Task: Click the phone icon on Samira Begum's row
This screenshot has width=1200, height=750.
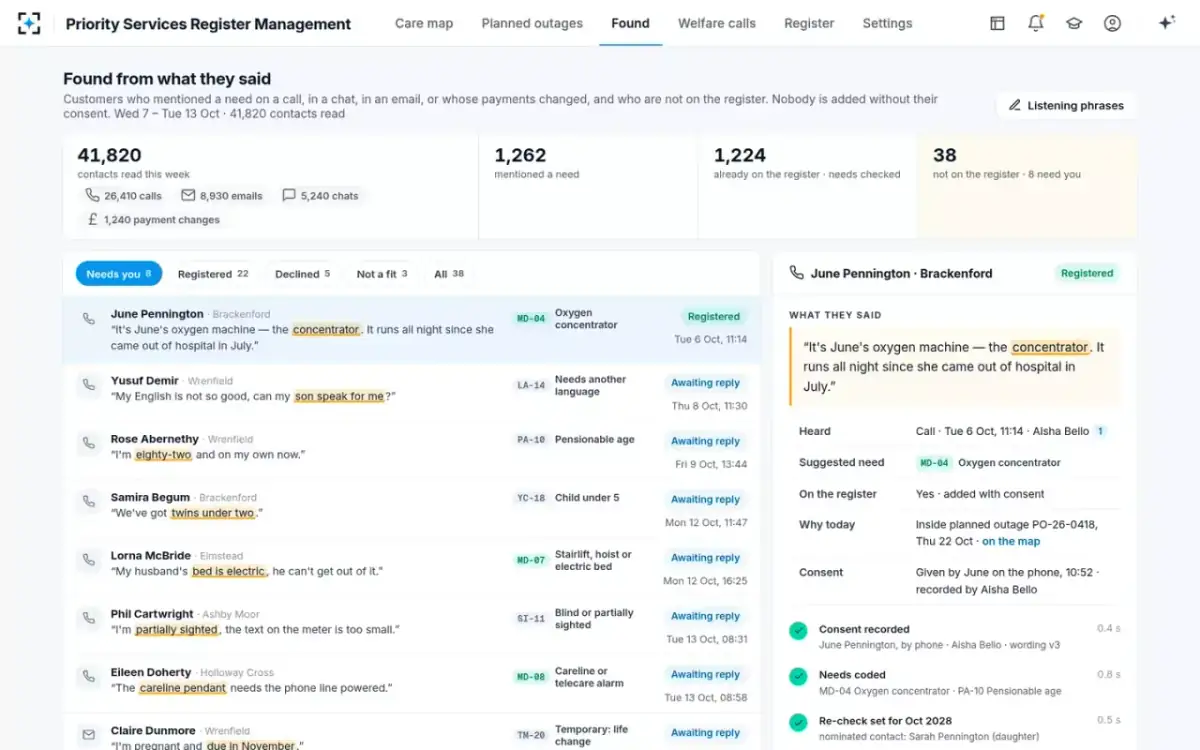Action: pos(89,501)
